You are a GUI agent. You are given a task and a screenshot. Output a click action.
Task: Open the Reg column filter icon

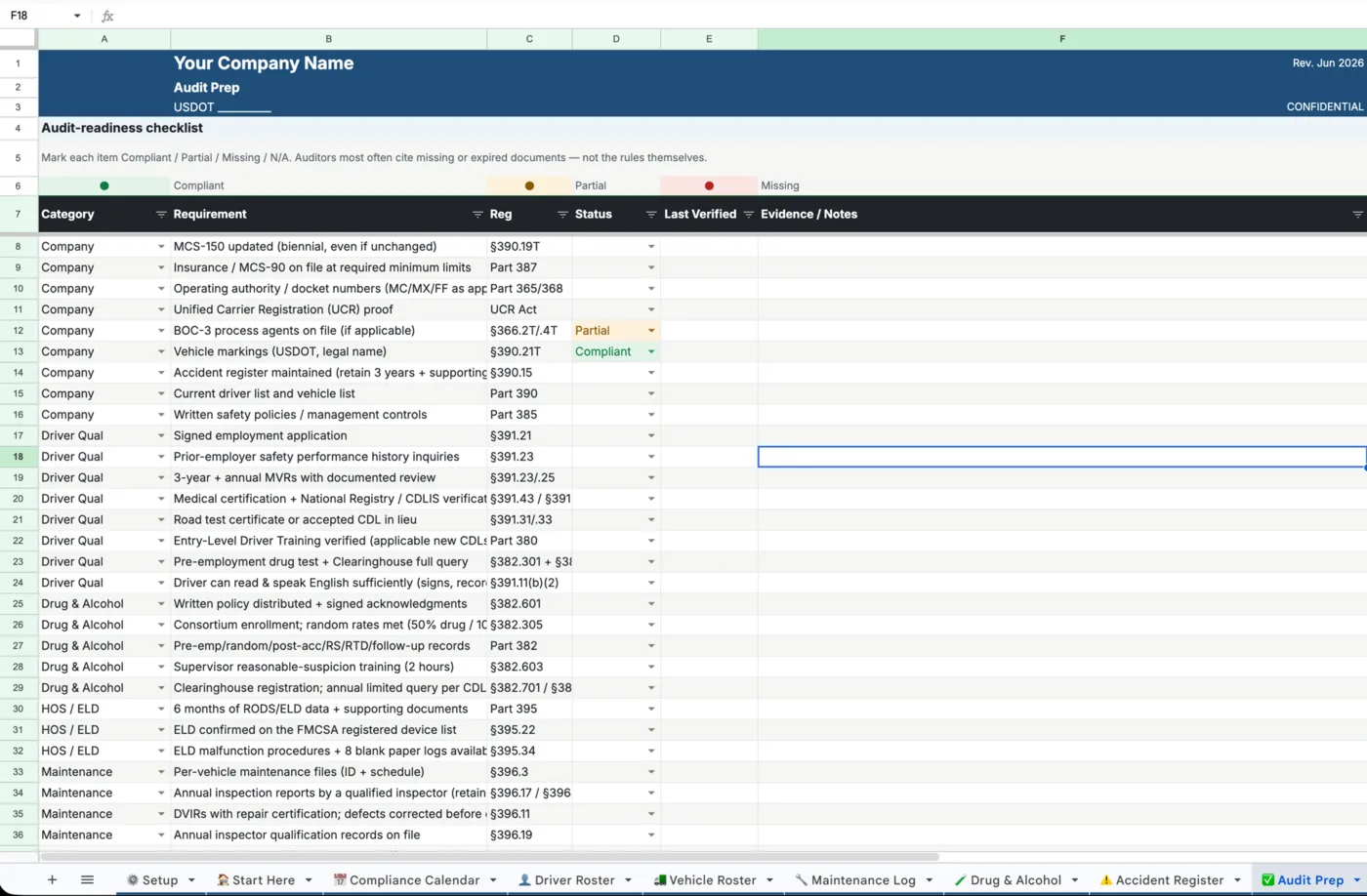pos(562,214)
